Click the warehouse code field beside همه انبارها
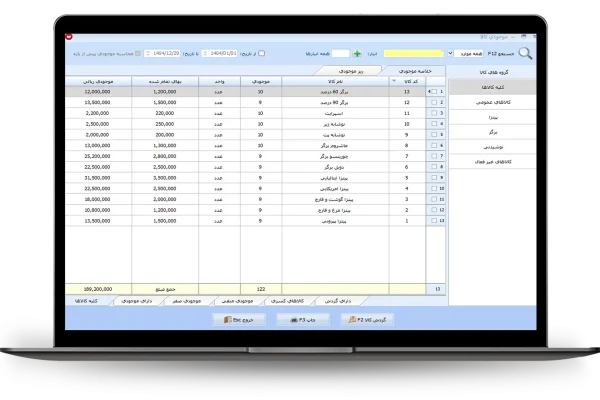 coord(341,54)
